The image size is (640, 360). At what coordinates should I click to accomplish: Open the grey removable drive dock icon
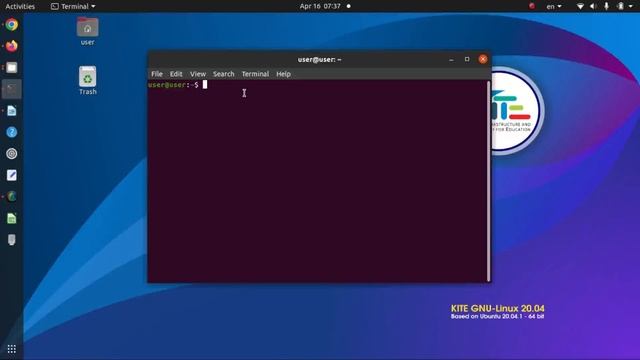tap(11, 240)
